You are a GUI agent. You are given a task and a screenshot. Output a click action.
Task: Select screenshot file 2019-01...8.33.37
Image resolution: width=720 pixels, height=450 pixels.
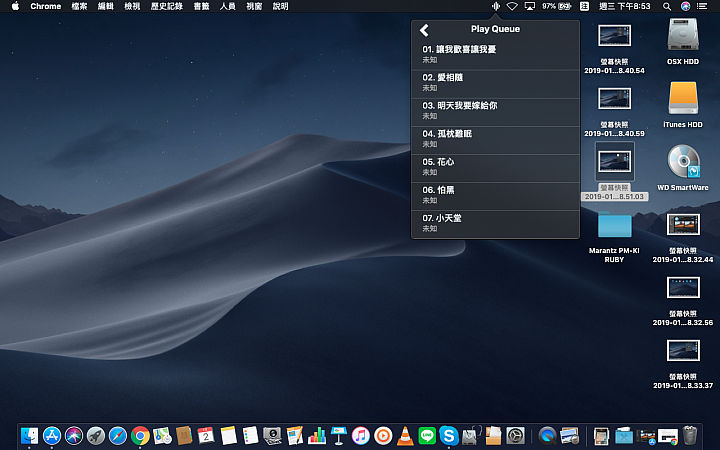click(x=683, y=350)
